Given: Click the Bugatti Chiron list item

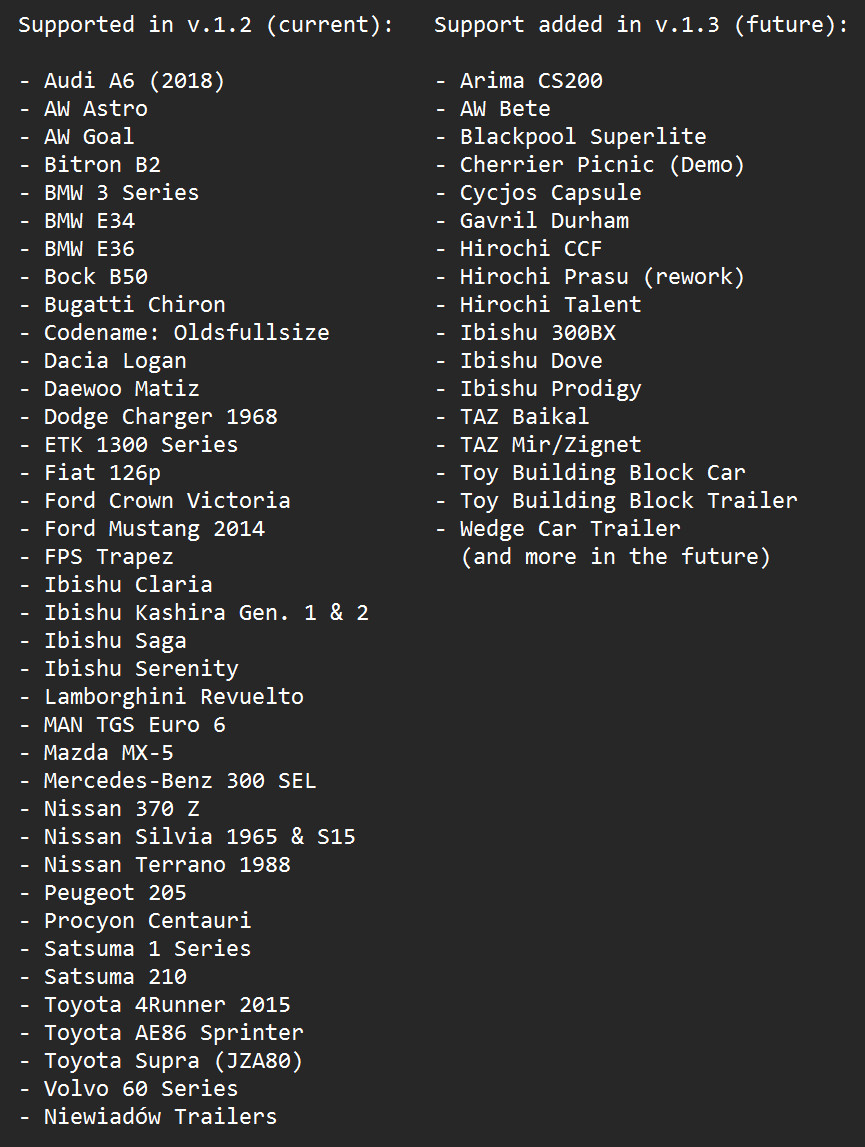Looking at the screenshot, I should point(135,304).
